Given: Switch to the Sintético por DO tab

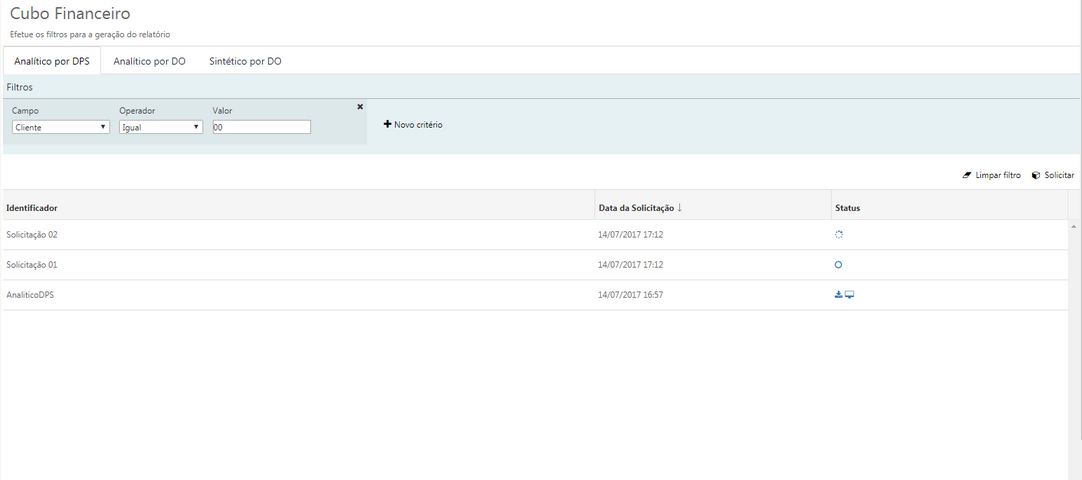Looking at the screenshot, I should pos(245,61).
